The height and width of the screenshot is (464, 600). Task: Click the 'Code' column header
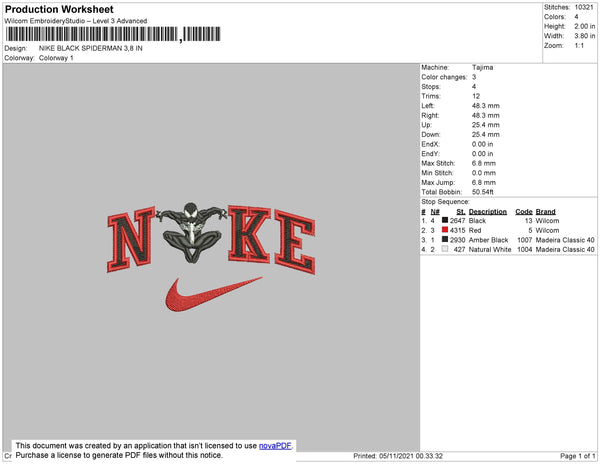click(x=524, y=212)
